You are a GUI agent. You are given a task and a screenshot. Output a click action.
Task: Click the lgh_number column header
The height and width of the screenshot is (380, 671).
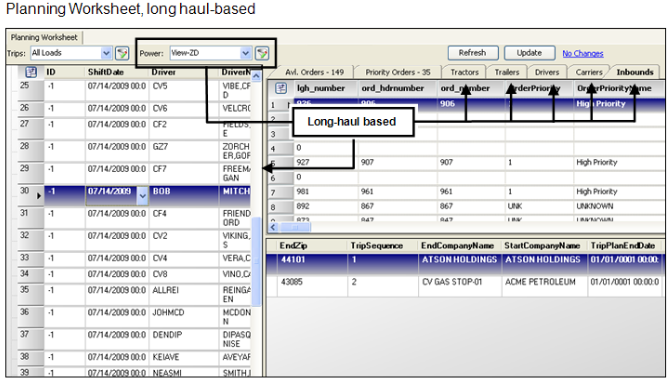point(321,88)
